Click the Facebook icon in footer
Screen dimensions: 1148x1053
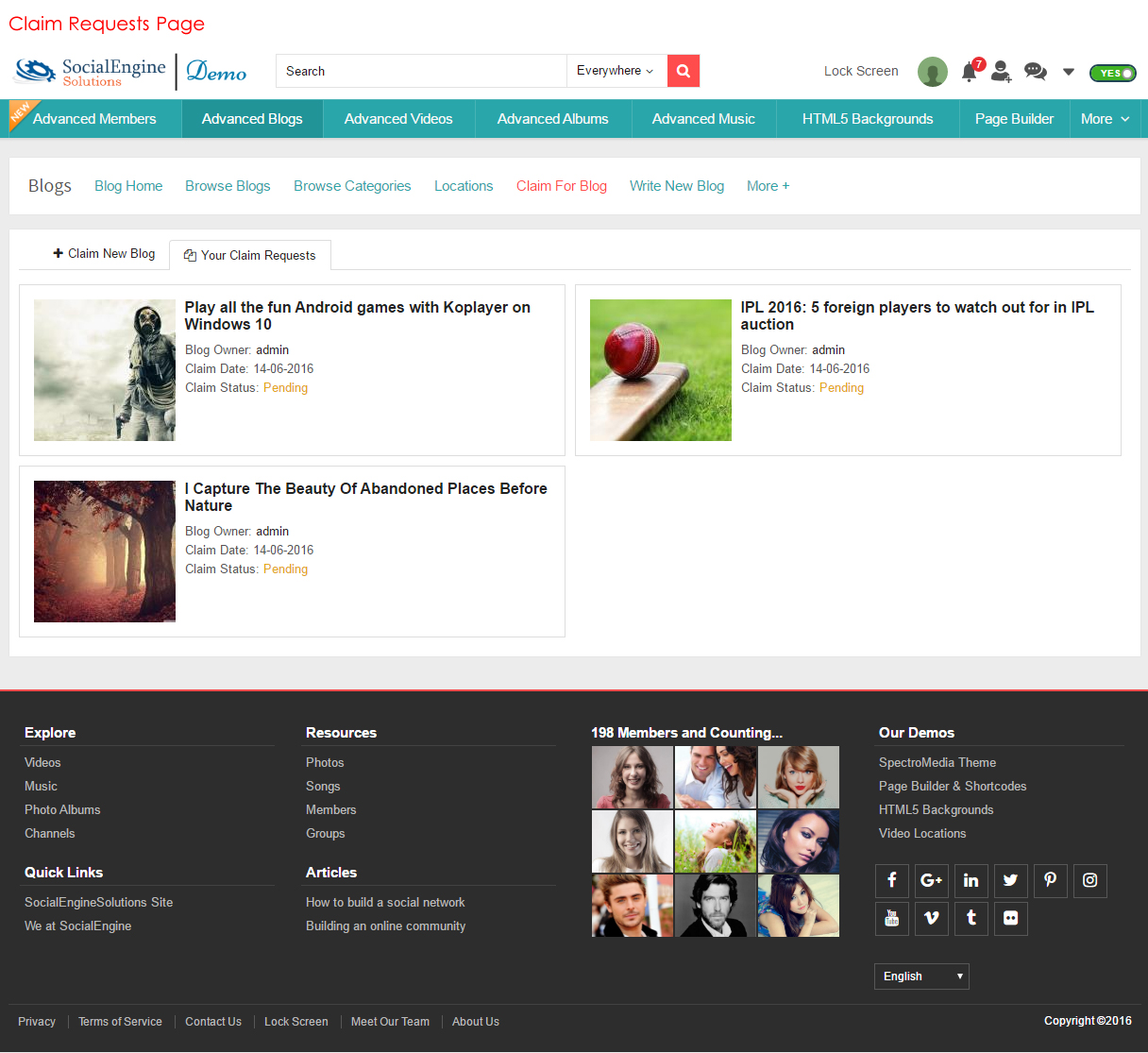coord(891,880)
